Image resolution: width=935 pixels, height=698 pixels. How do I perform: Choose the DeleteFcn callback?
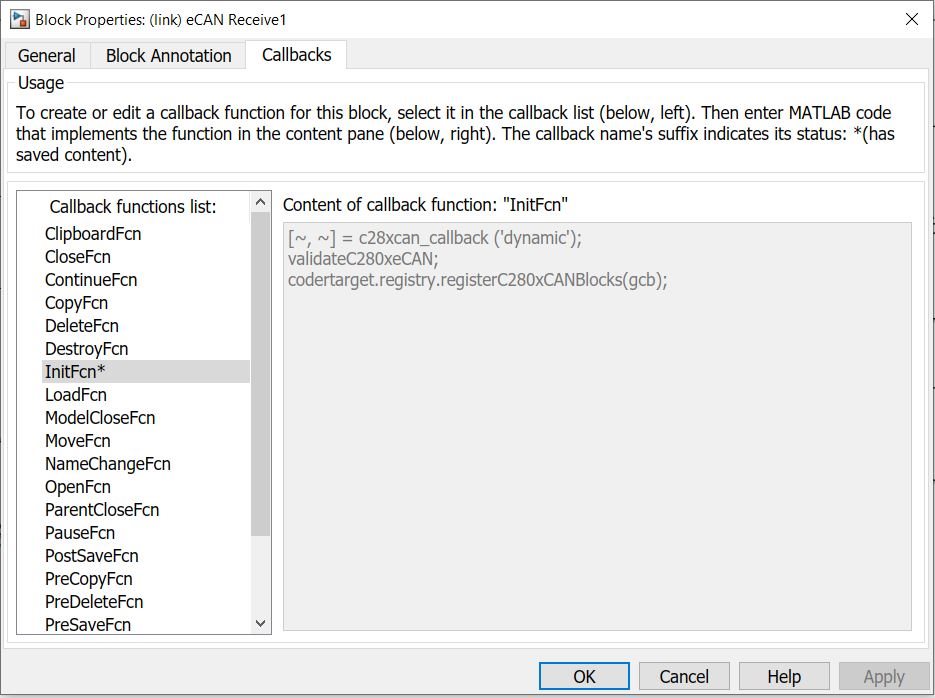80,325
